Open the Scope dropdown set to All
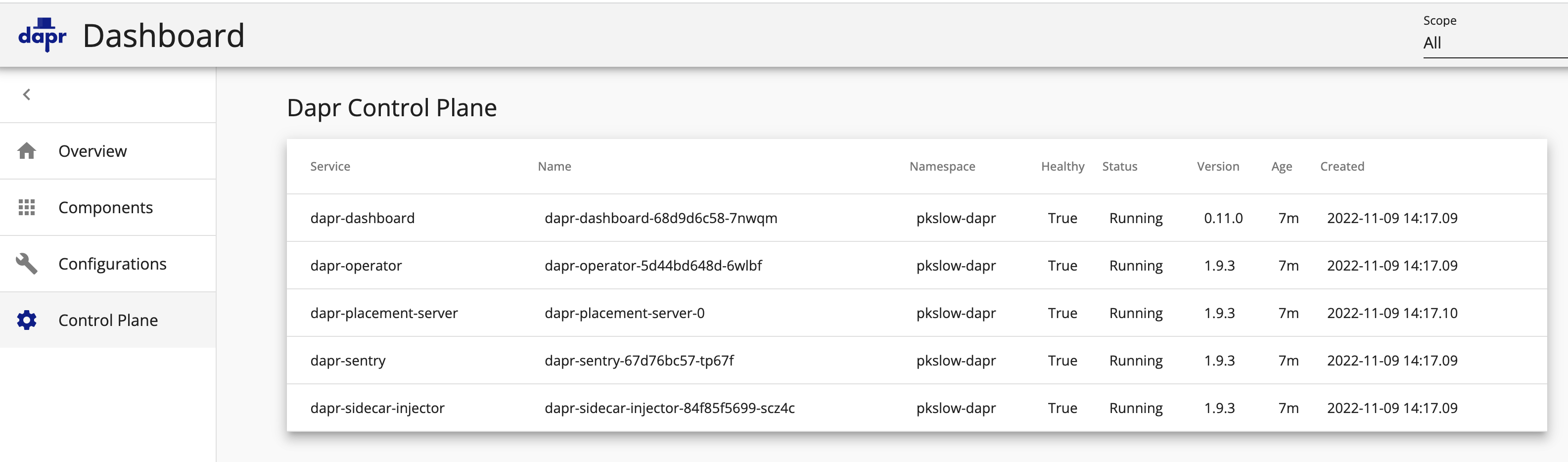This screenshot has height=462, width=1568. pyautogui.click(x=1495, y=43)
